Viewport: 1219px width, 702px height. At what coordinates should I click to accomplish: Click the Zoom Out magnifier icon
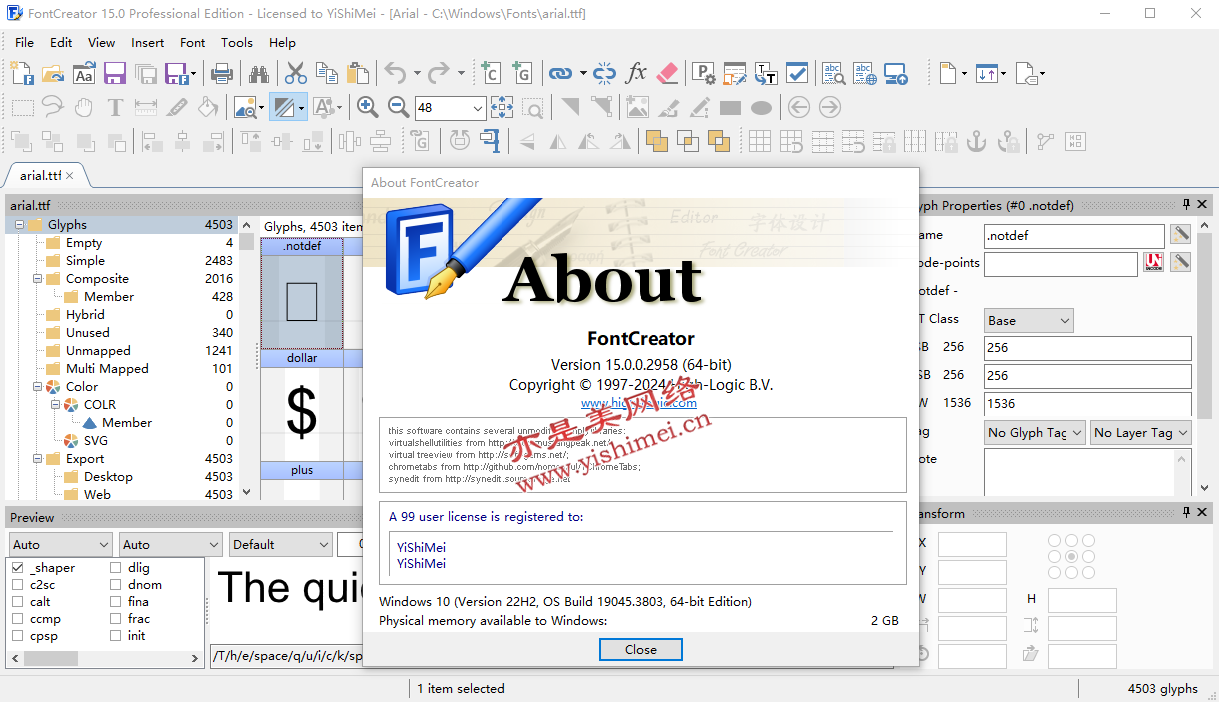pos(398,107)
